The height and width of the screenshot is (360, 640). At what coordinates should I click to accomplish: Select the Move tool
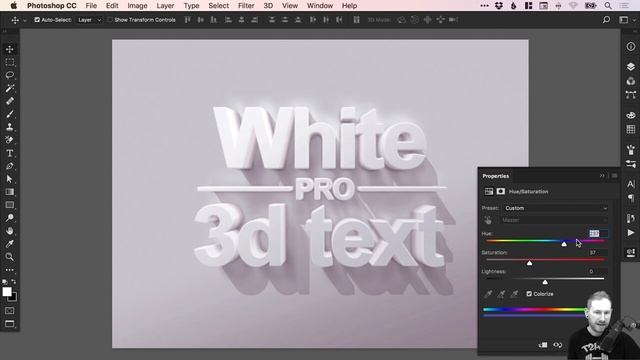point(9,49)
